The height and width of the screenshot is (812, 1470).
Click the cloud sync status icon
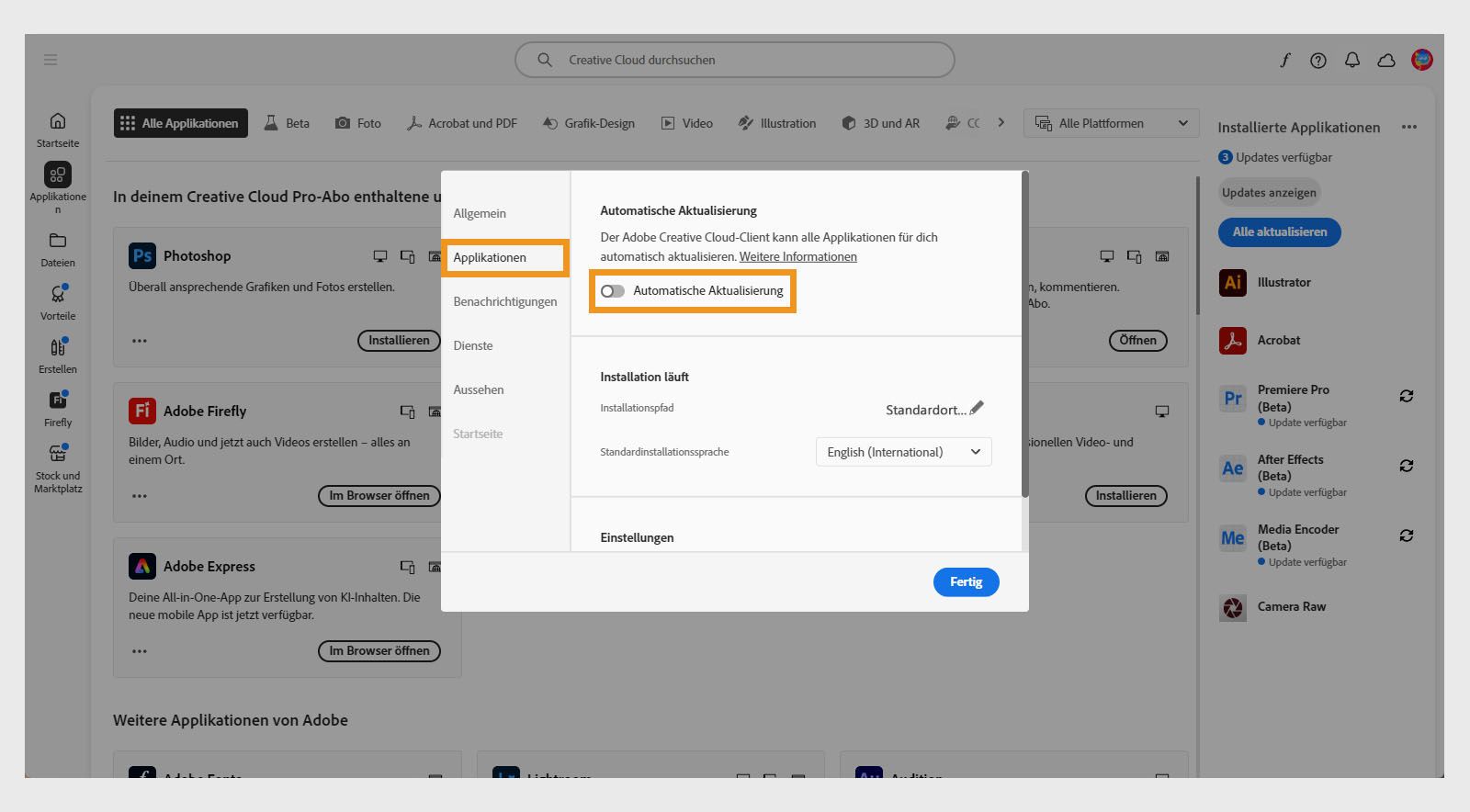pyautogui.click(x=1386, y=61)
